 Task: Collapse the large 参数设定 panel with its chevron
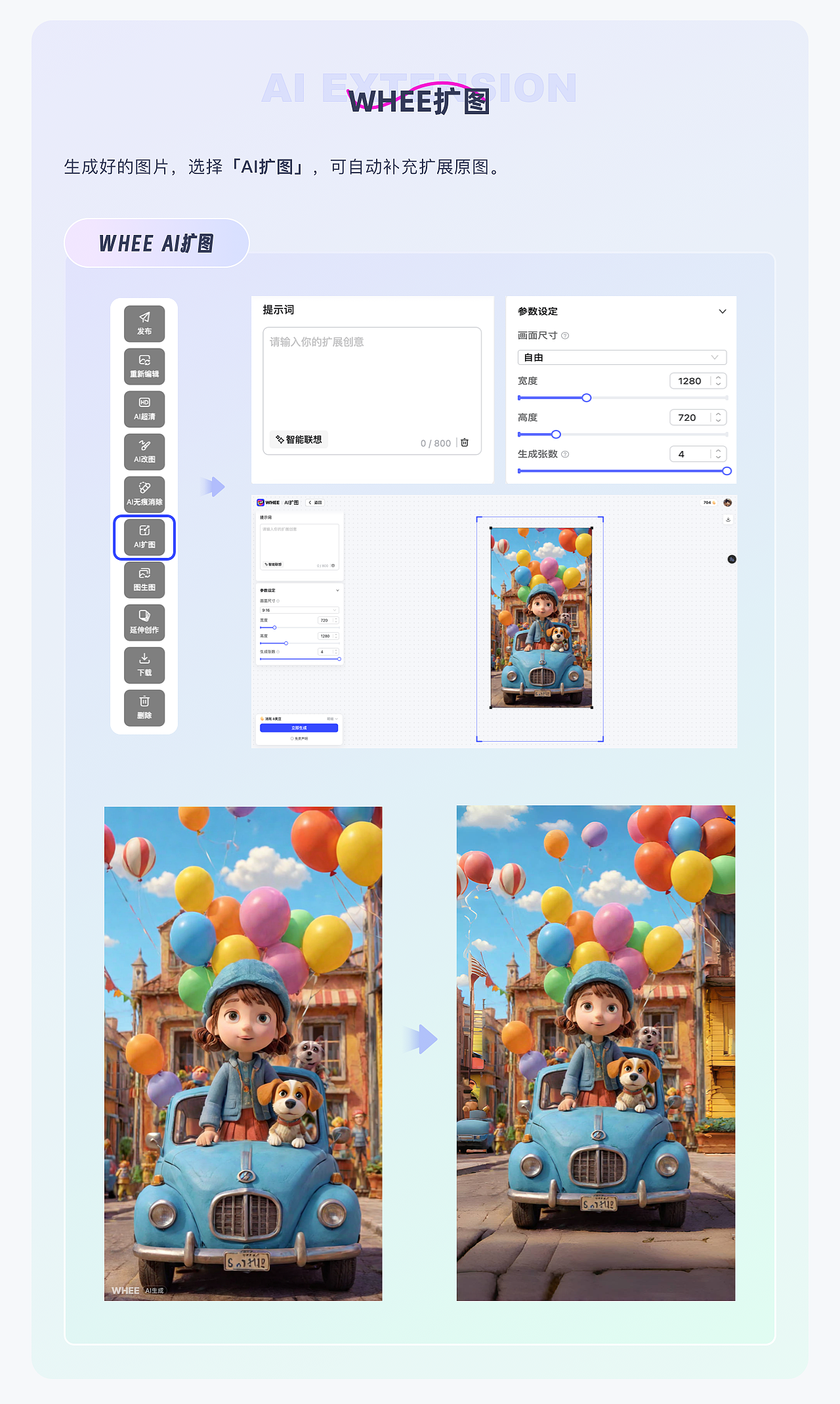[723, 311]
